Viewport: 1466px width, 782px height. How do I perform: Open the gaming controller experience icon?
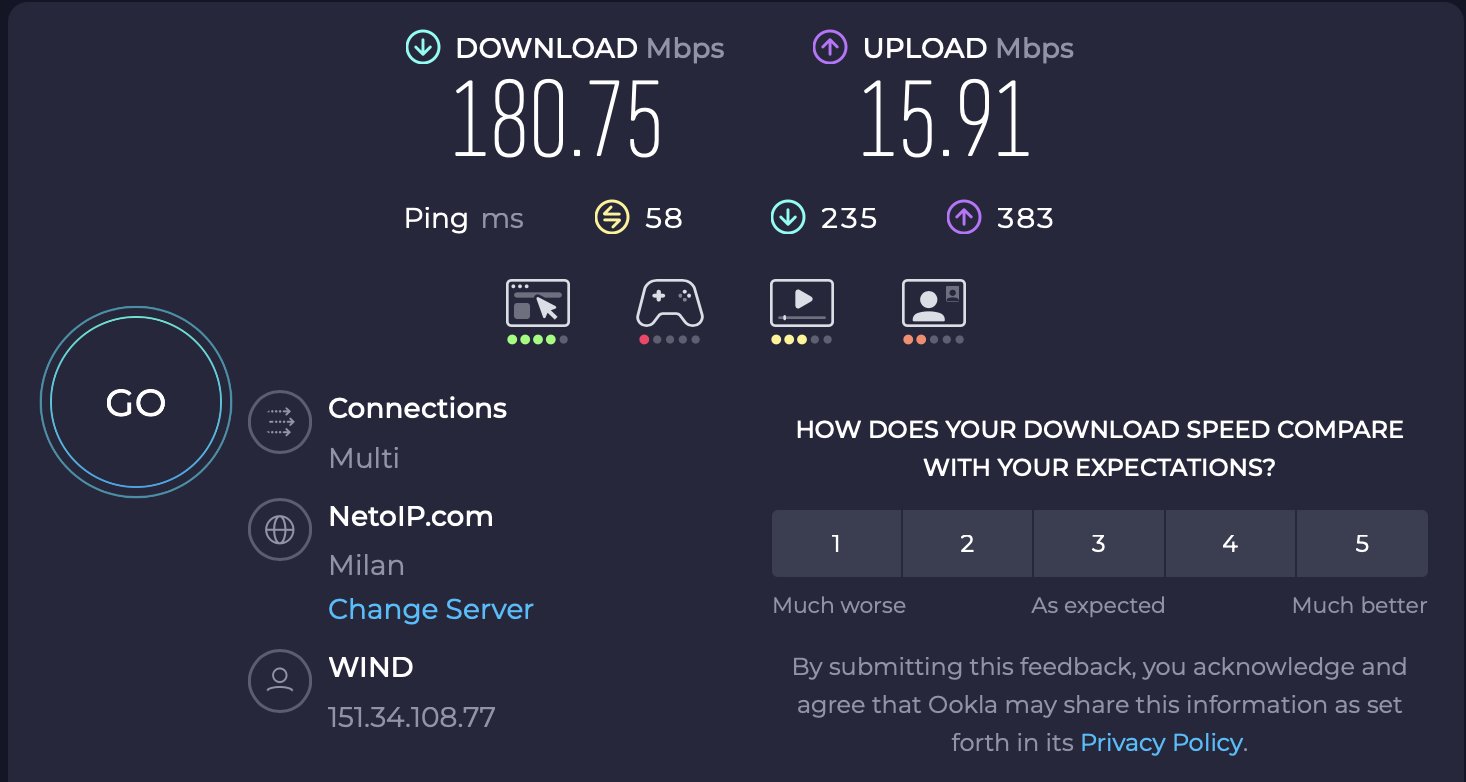pos(670,303)
